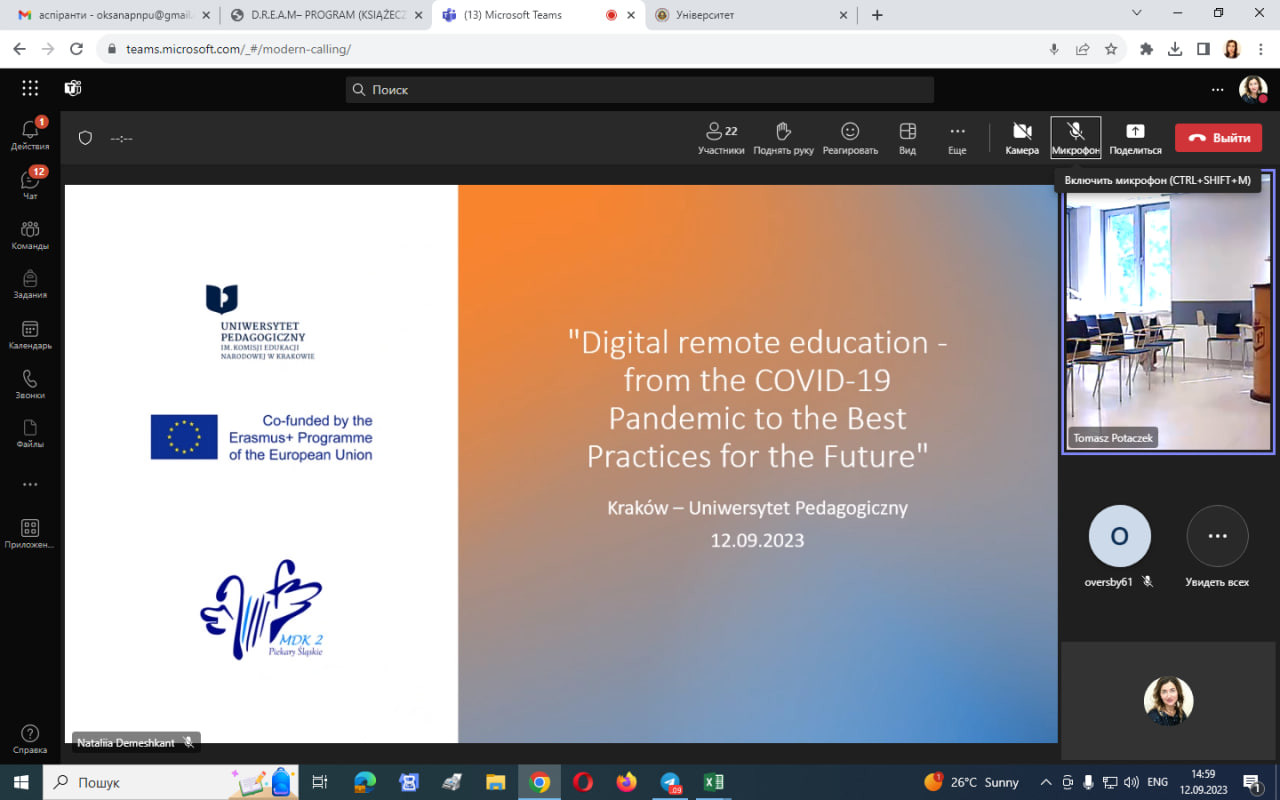Show hidden system tray icons
This screenshot has height=800, width=1280.
(x=1046, y=782)
